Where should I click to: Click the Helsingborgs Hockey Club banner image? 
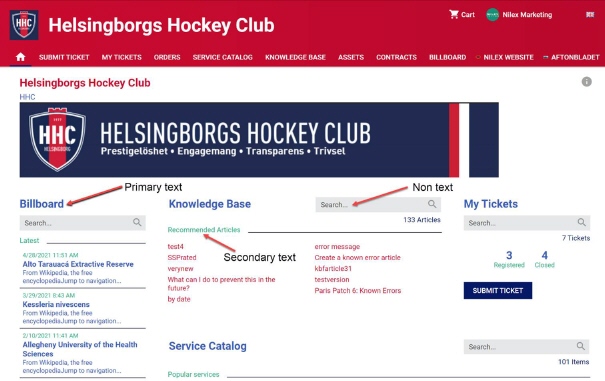tap(259, 140)
